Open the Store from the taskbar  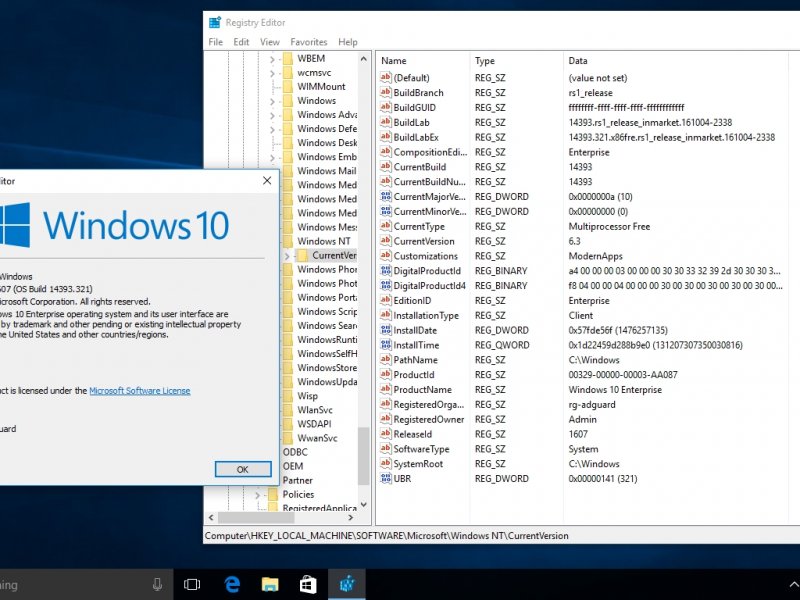point(308,584)
